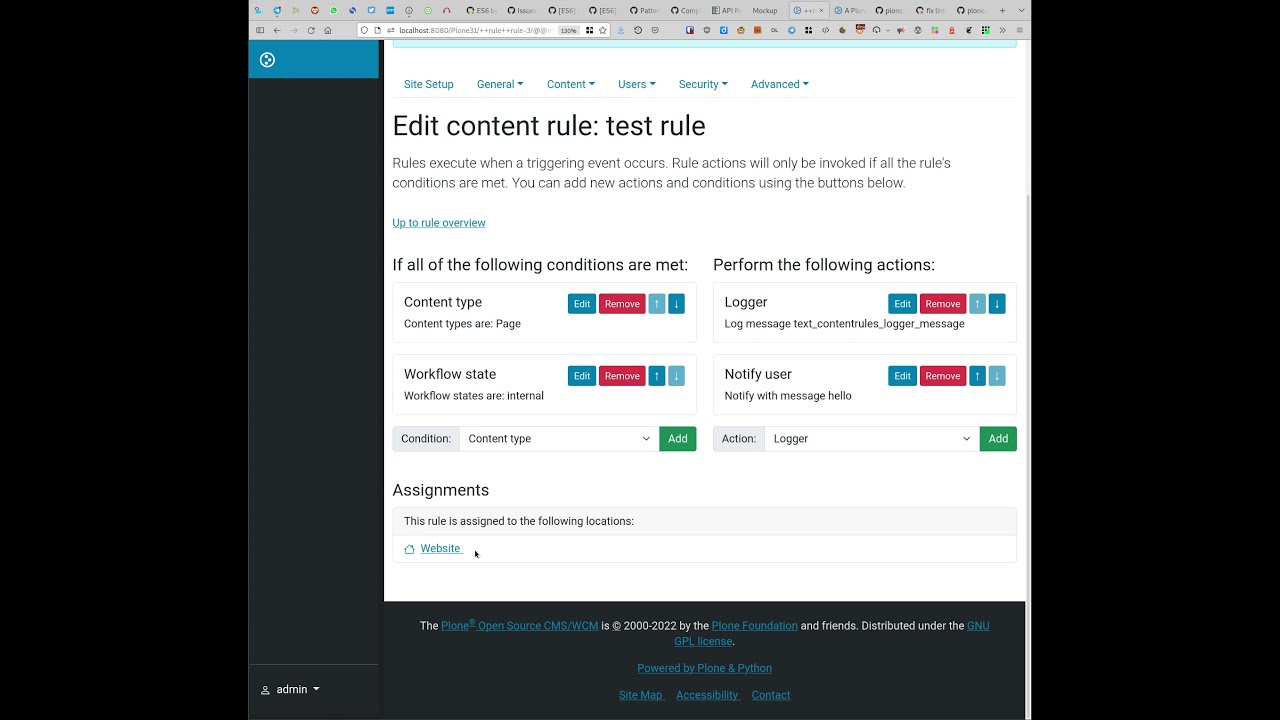Remove the Workflow state condition
1280x720 pixels.
pyautogui.click(x=622, y=376)
